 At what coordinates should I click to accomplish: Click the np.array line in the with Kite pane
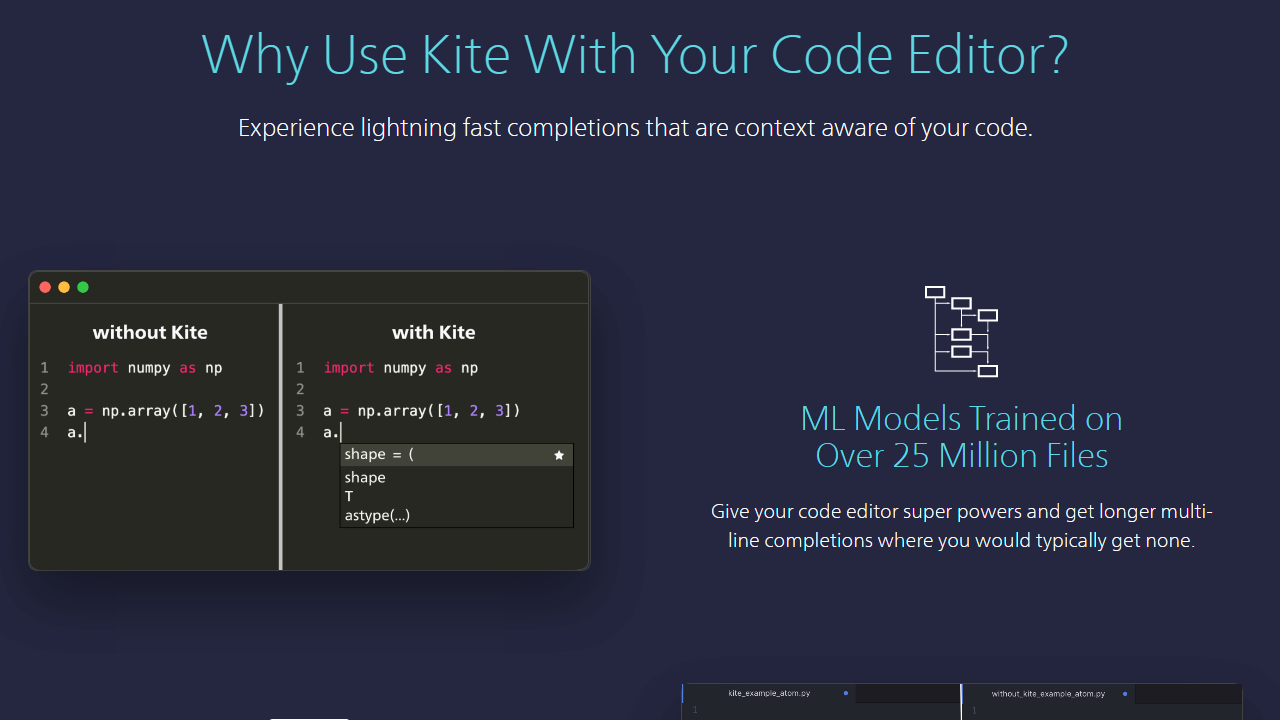(x=421, y=411)
